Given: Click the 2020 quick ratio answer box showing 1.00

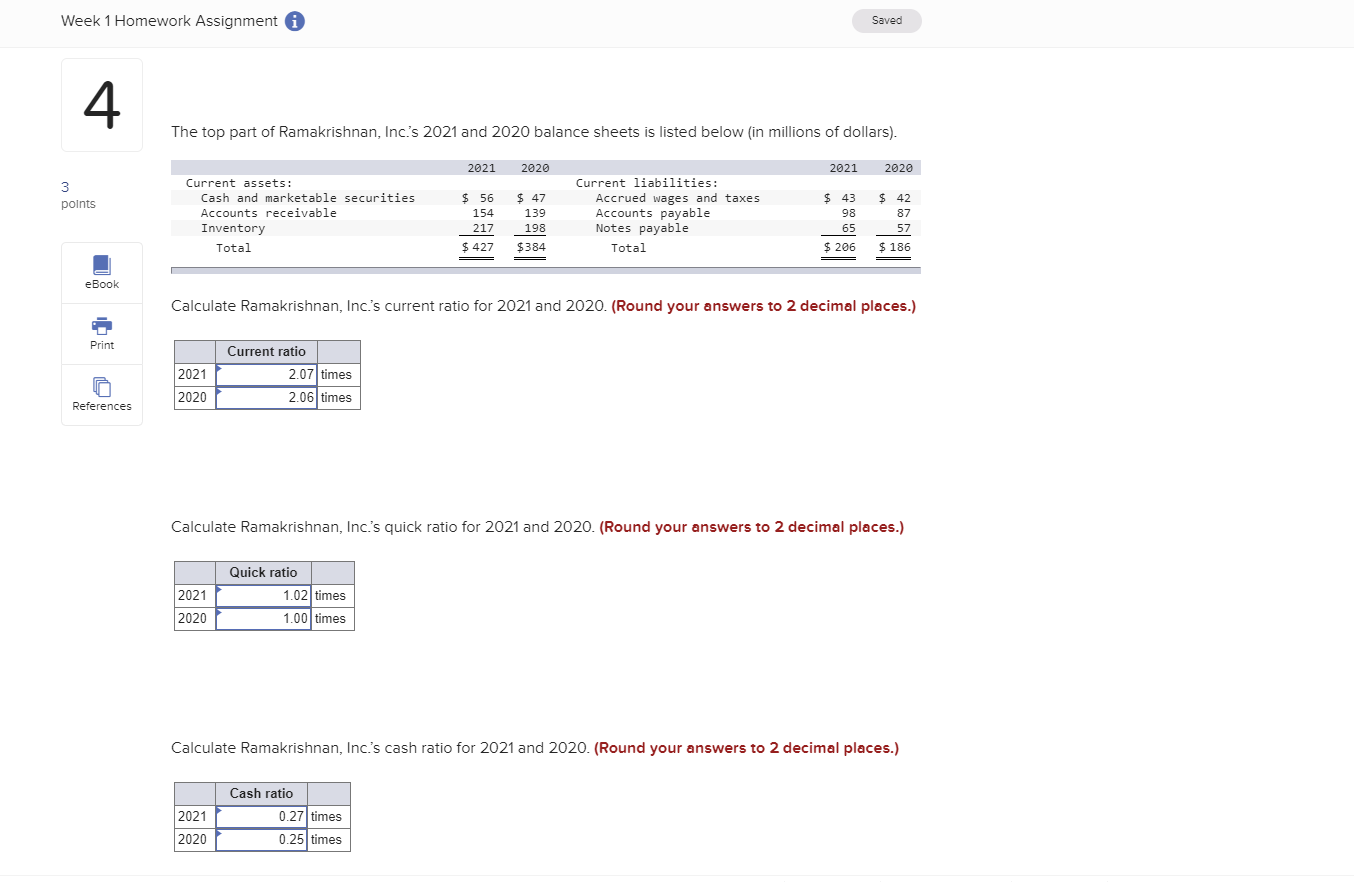Looking at the screenshot, I should [262, 618].
